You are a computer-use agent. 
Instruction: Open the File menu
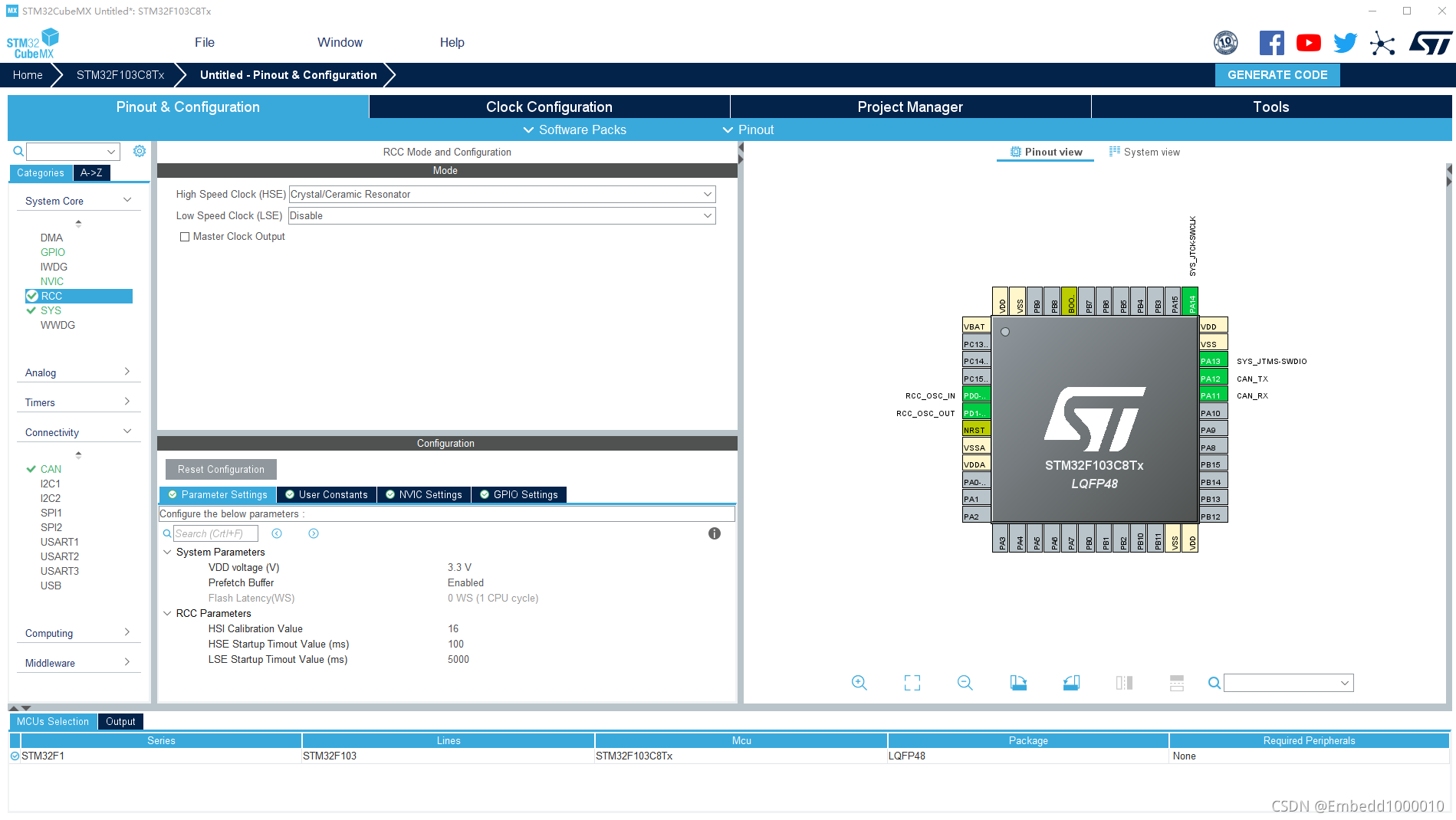(205, 42)
